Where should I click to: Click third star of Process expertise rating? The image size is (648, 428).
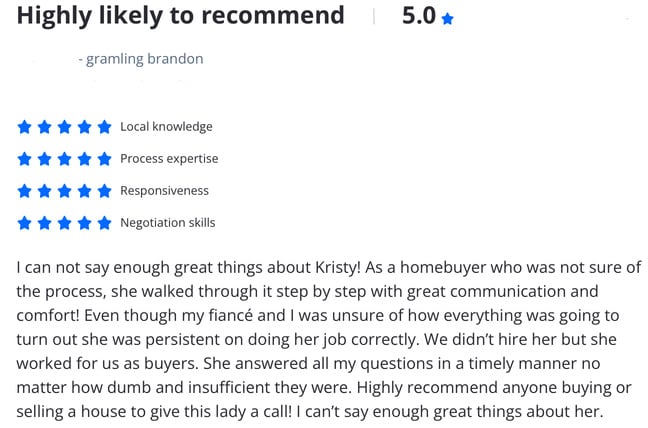(64, 159)
